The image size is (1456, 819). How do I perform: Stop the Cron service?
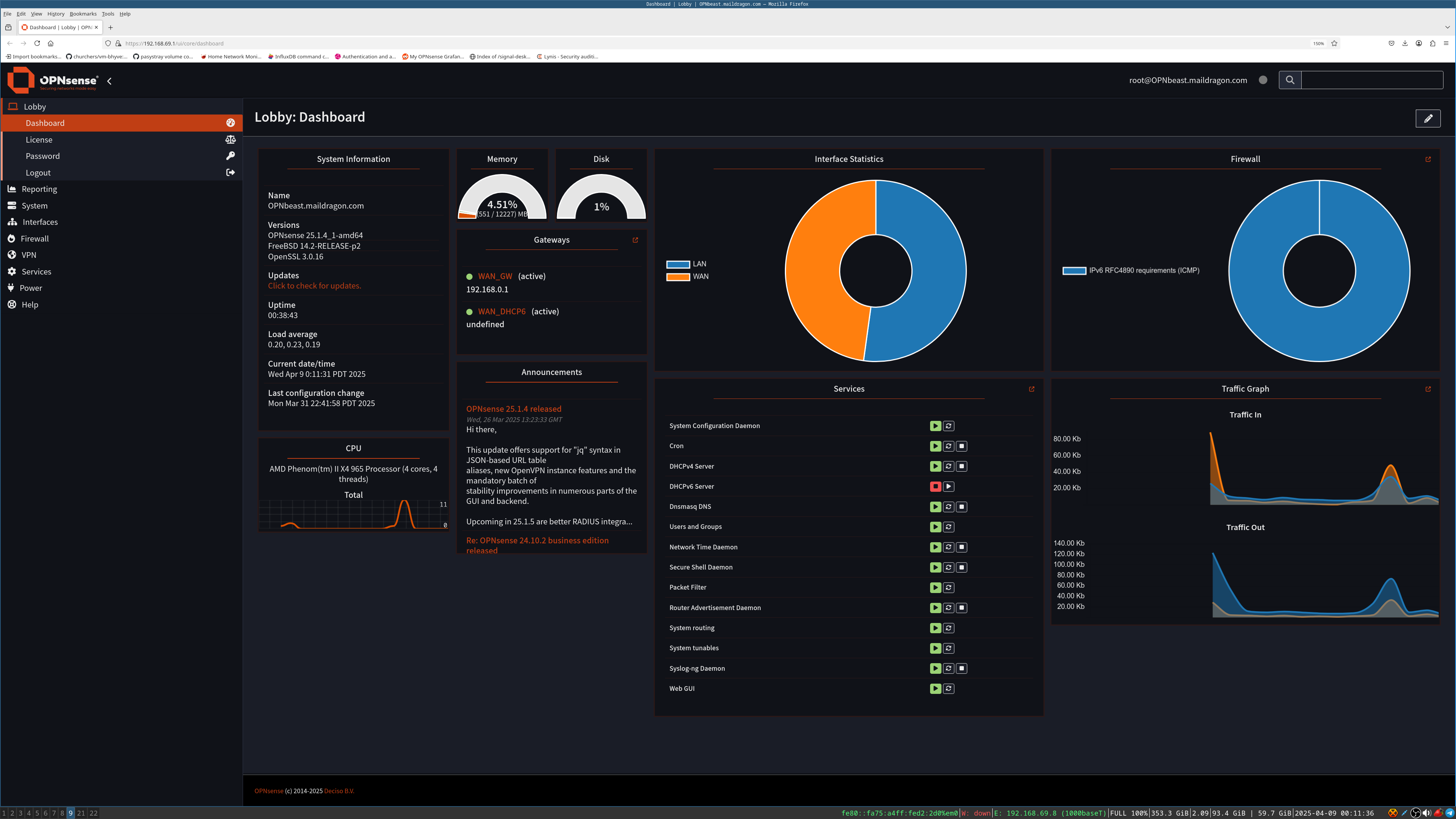[962, 446]
